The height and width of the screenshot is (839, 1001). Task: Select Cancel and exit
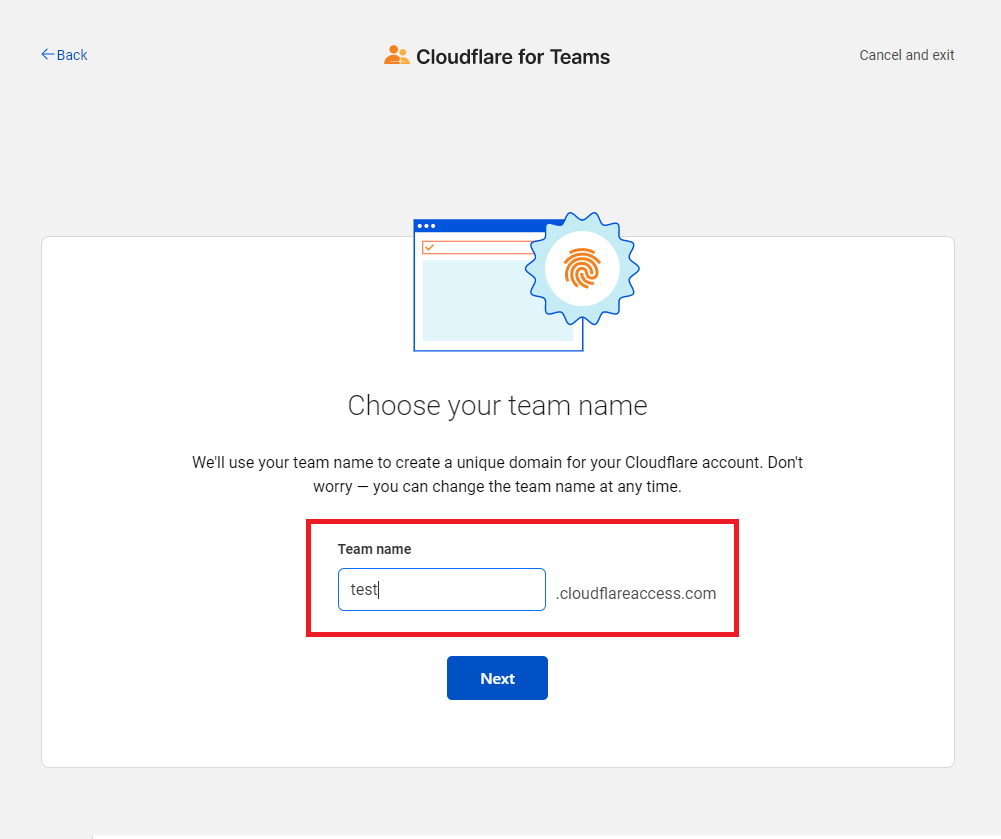click(x=907, y=55)
